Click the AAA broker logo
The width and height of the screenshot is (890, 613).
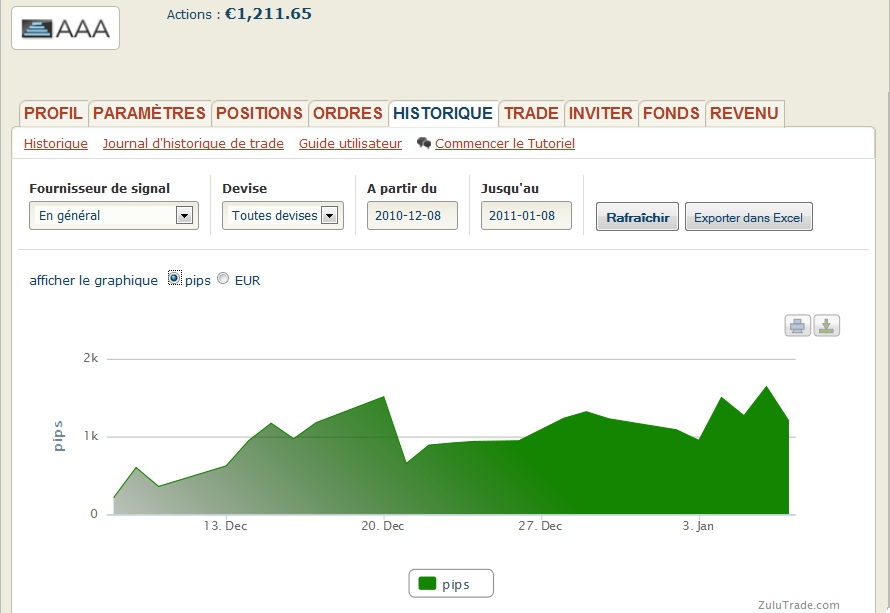tap(65, 28)
